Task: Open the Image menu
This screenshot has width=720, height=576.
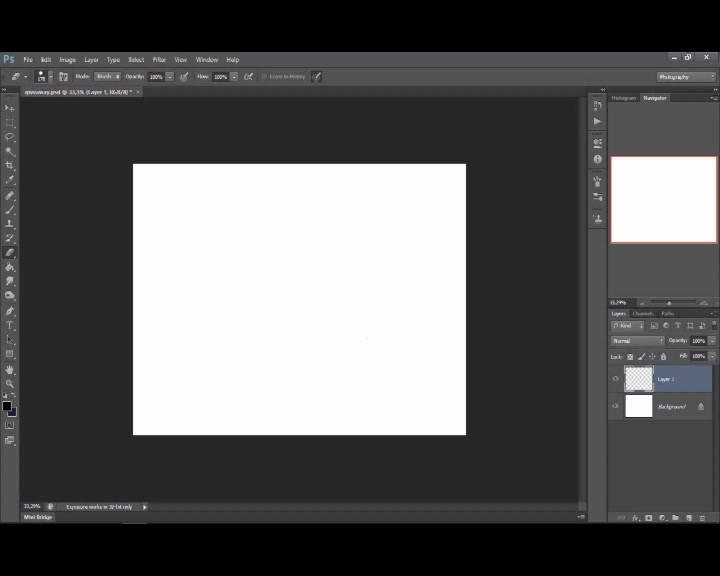Action: 68,60
